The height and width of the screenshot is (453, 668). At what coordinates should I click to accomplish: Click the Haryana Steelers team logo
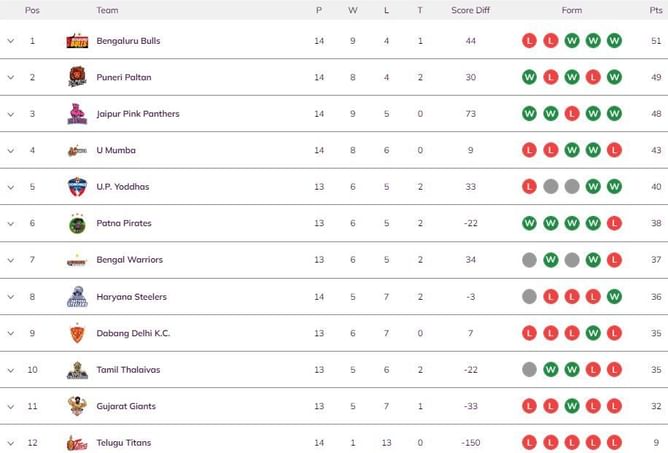77,297
